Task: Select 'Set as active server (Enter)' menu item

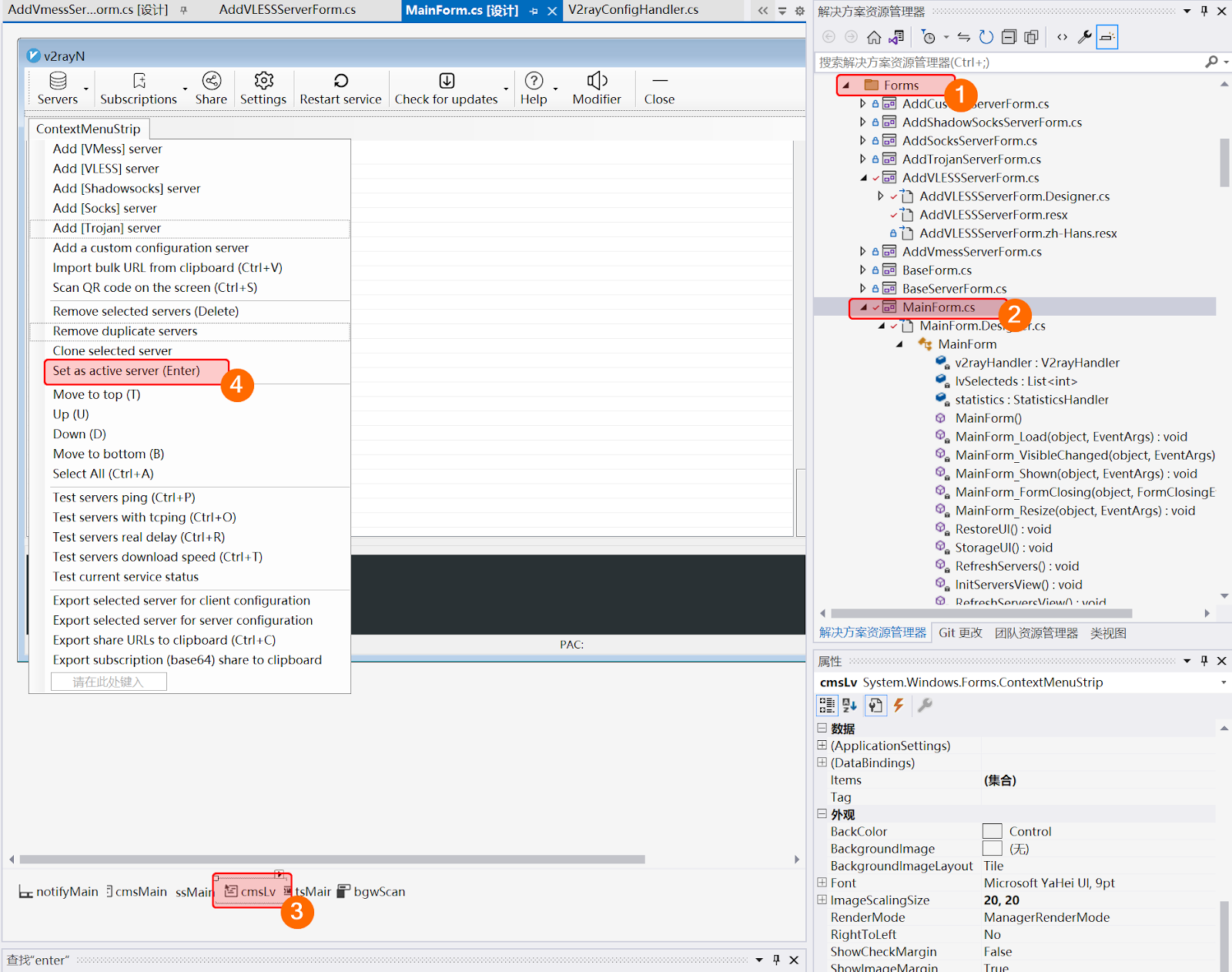Action: (126, 371)
